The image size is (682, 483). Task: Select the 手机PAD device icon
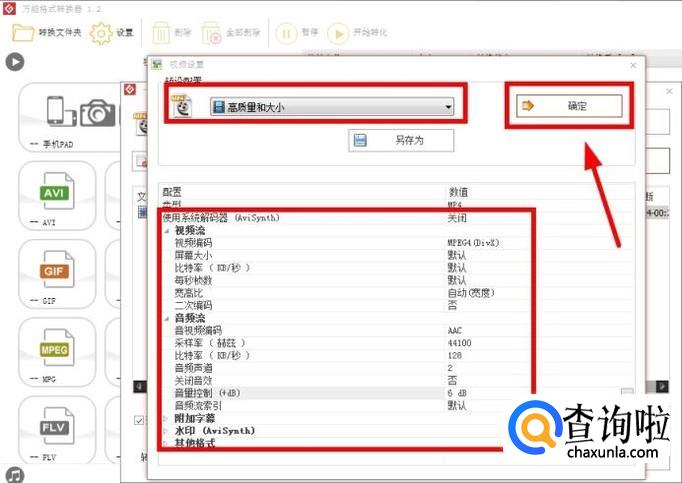pos(58,112)
